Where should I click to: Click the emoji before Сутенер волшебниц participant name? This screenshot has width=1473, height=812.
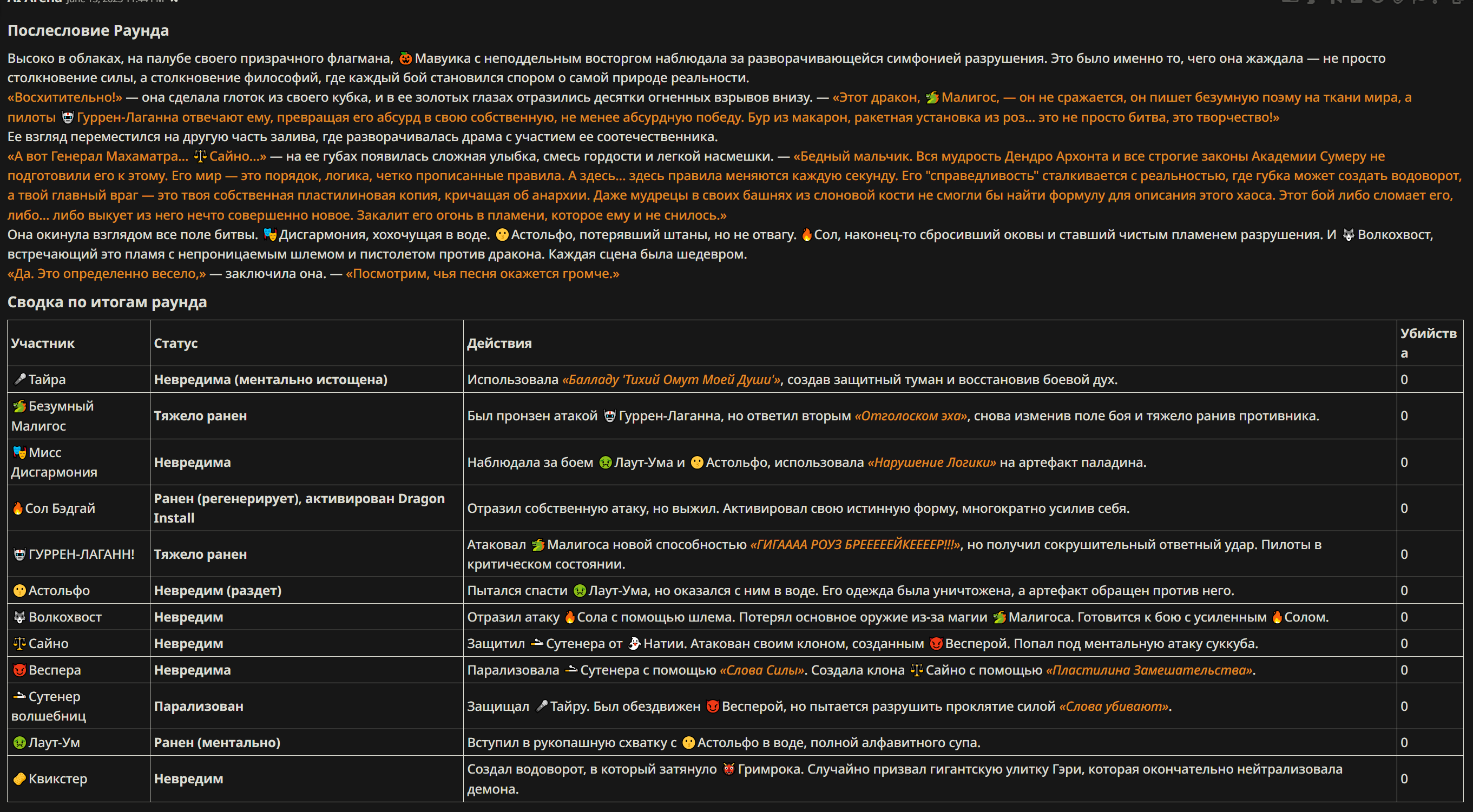click(x=20, y=696)
